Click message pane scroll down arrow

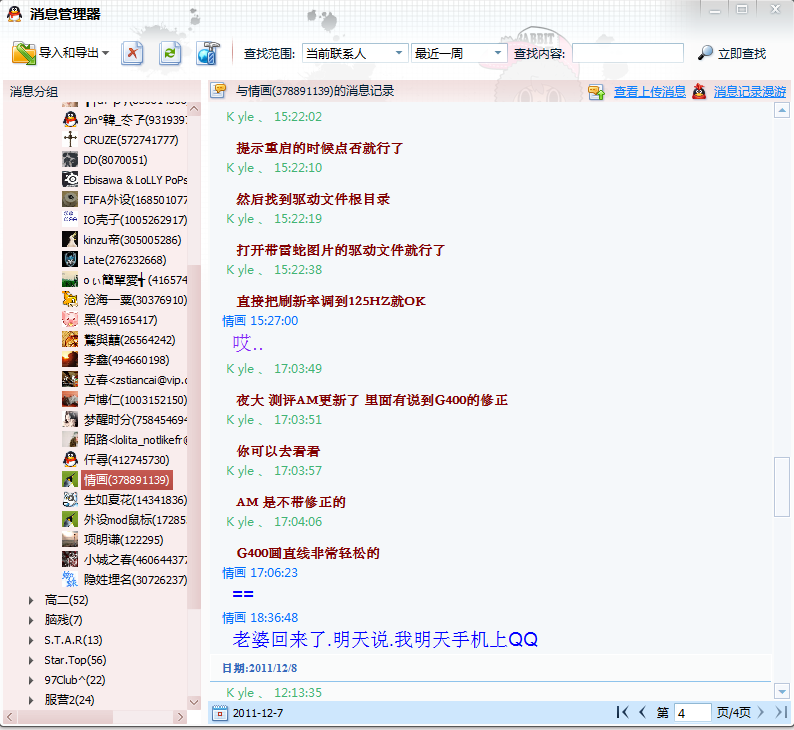pyautogui.click(x=782, y=691)
